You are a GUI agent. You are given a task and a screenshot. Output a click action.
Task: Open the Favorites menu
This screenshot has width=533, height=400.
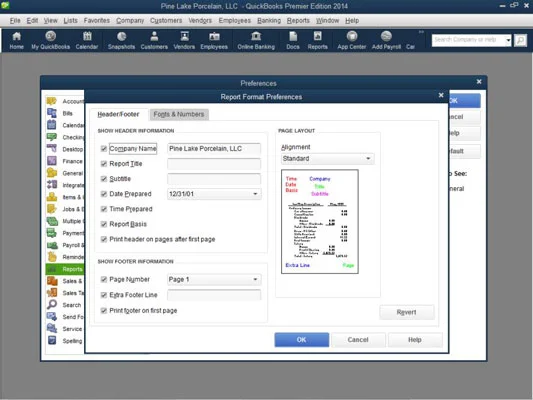[x=97, y=20]
